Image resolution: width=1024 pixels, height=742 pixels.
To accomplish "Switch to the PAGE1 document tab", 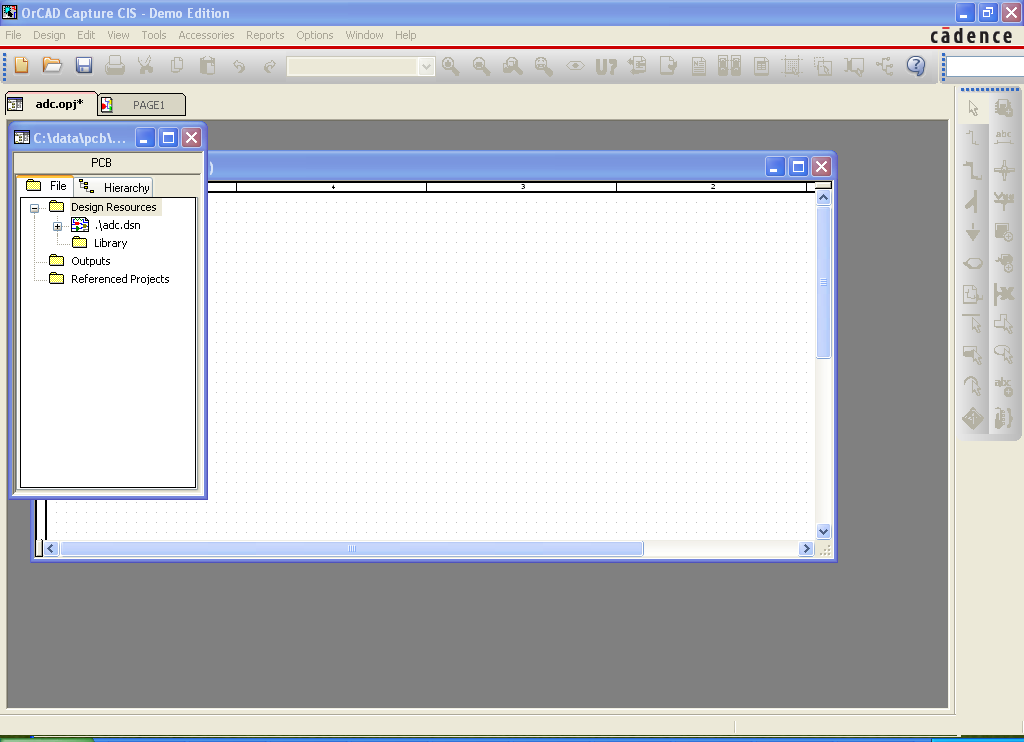I will pos(142,105).
